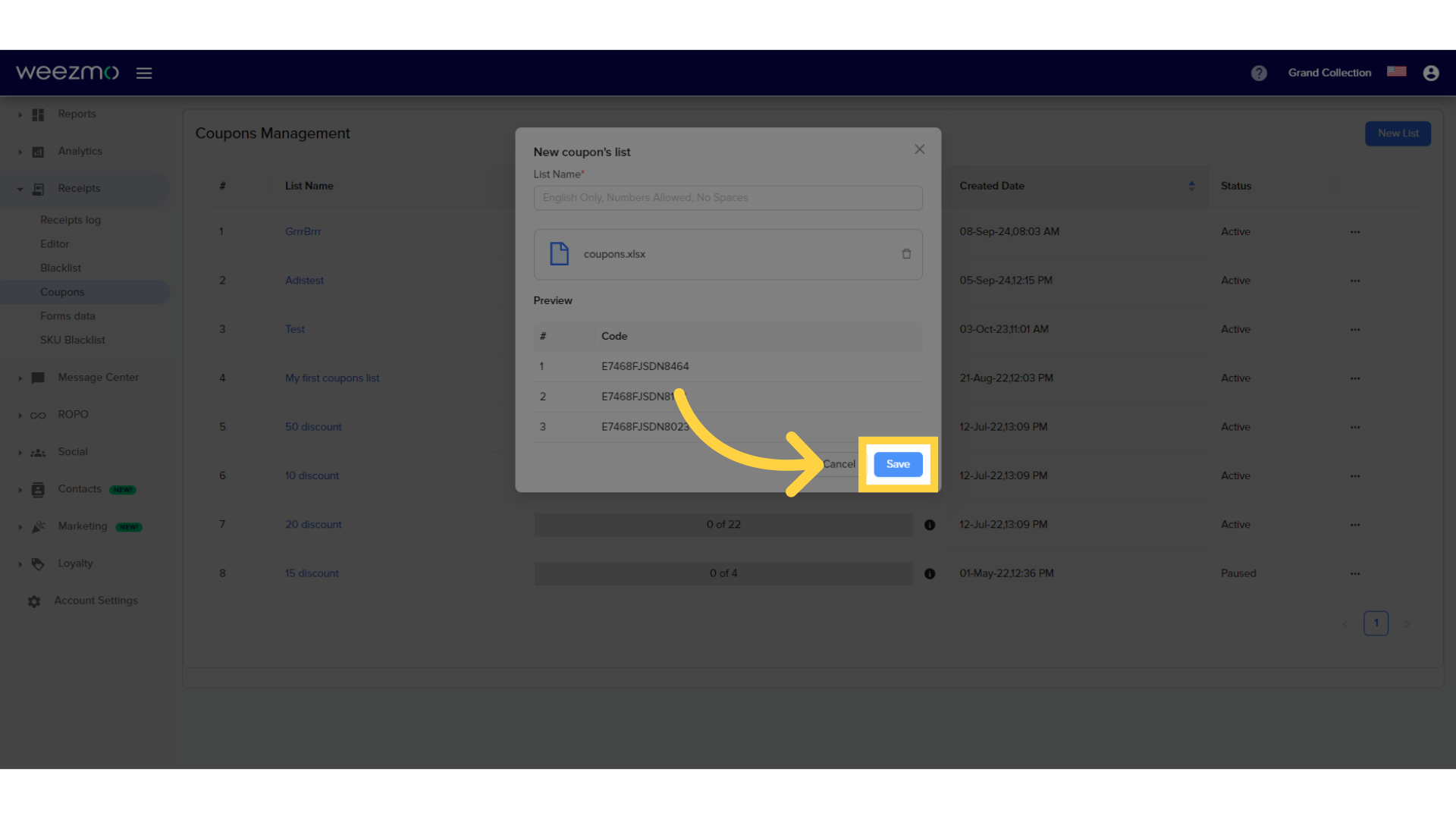Go to pagination page 1
The image size is (1456, 819).
pos(1376,623)
